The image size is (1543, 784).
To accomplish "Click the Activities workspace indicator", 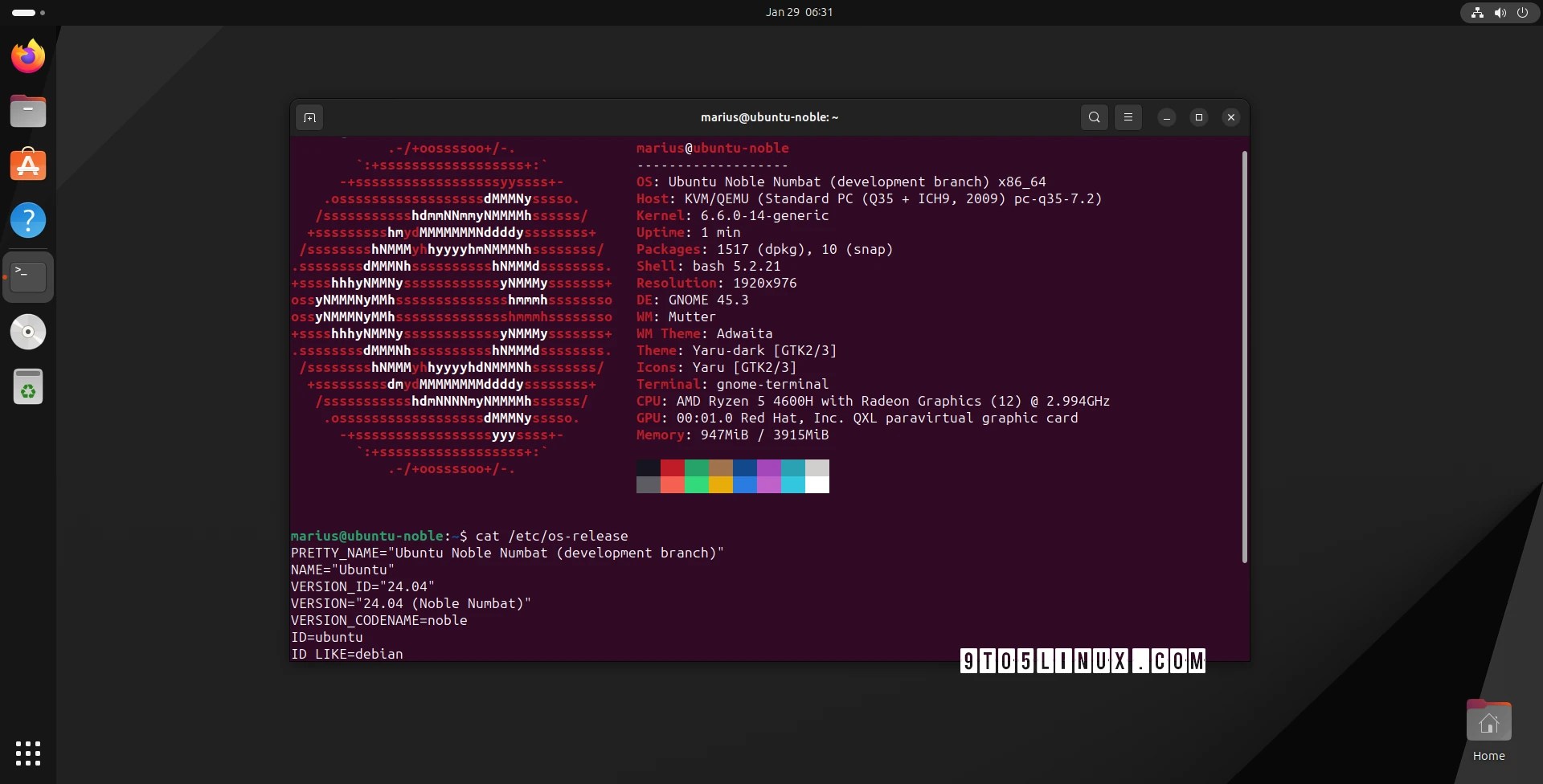I will (28, 12).
